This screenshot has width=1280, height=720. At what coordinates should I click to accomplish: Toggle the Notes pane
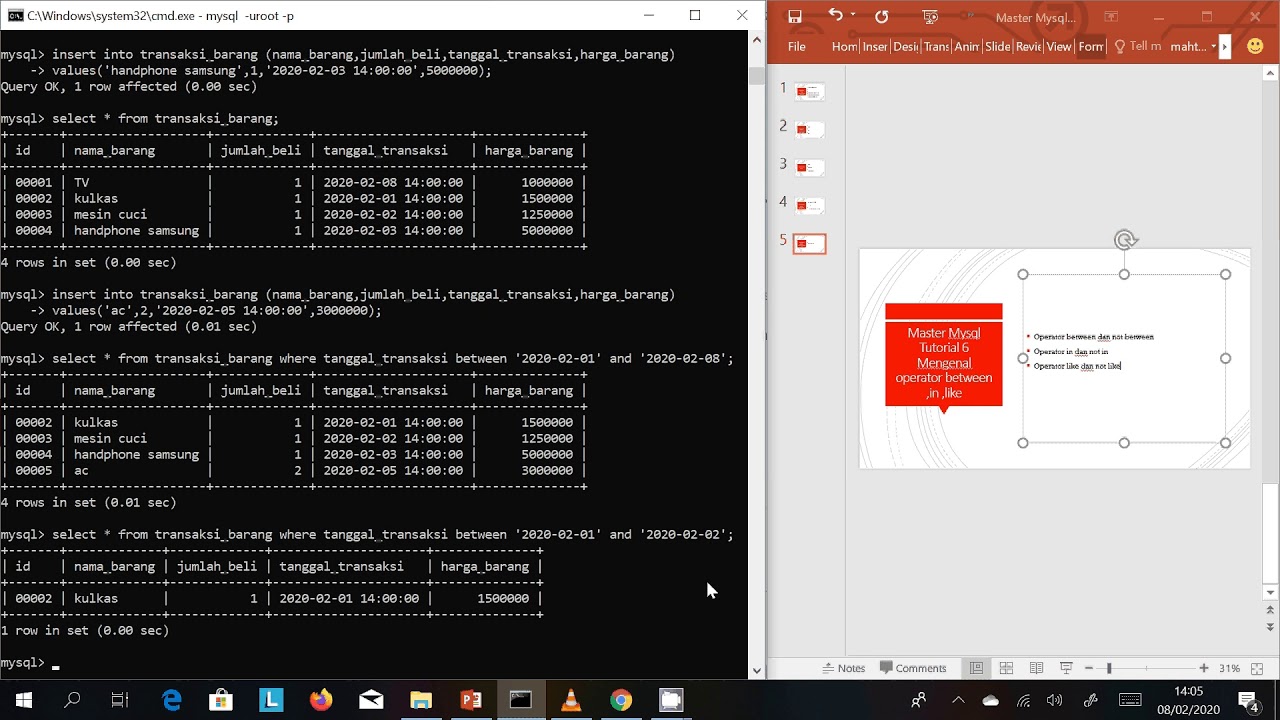843,668
